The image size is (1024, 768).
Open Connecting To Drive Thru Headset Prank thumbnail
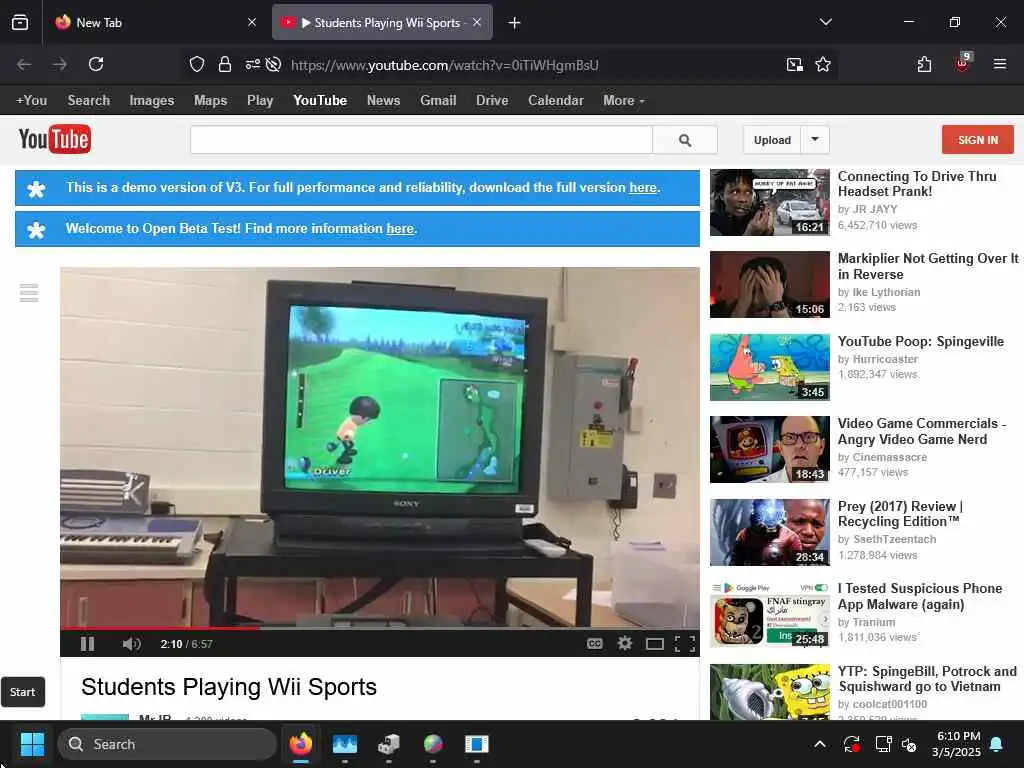(x=770, y=202)
